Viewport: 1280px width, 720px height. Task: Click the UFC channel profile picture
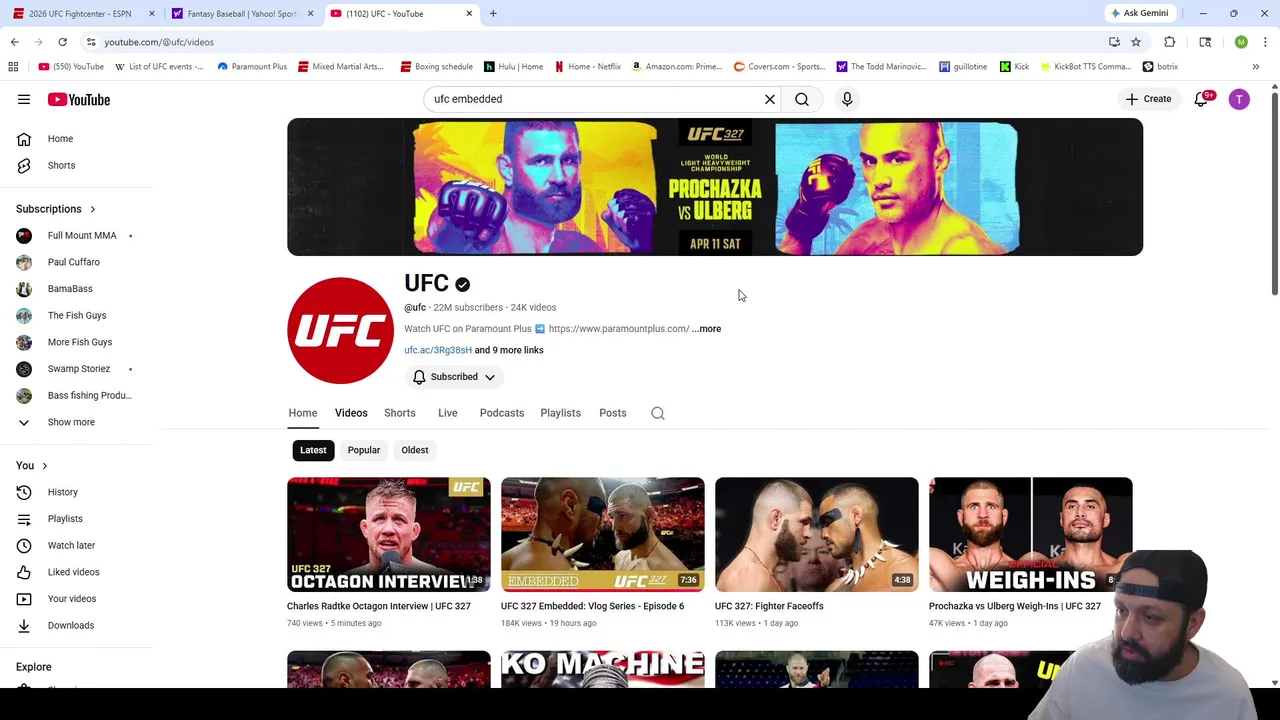340,330
